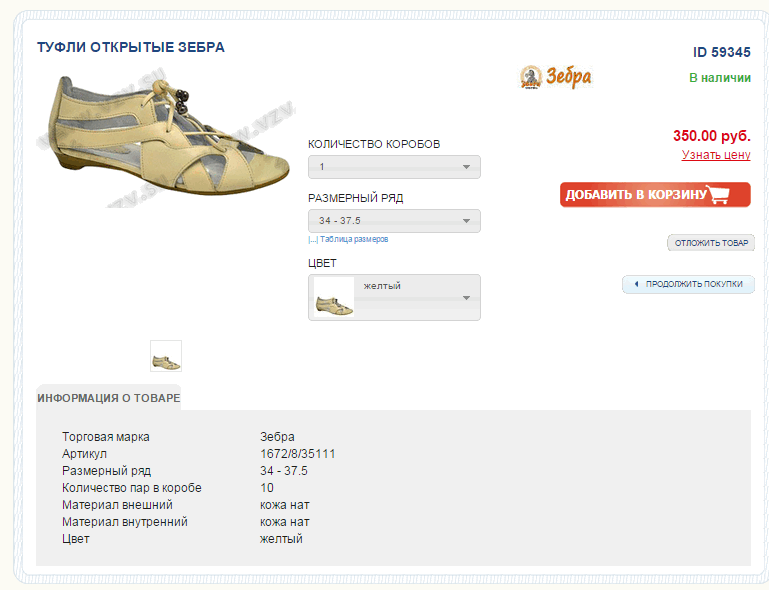The width and height of the screenshot is (769, 590).
Task: Select the Информация о товаре tab
Action: tap(109, 398)
